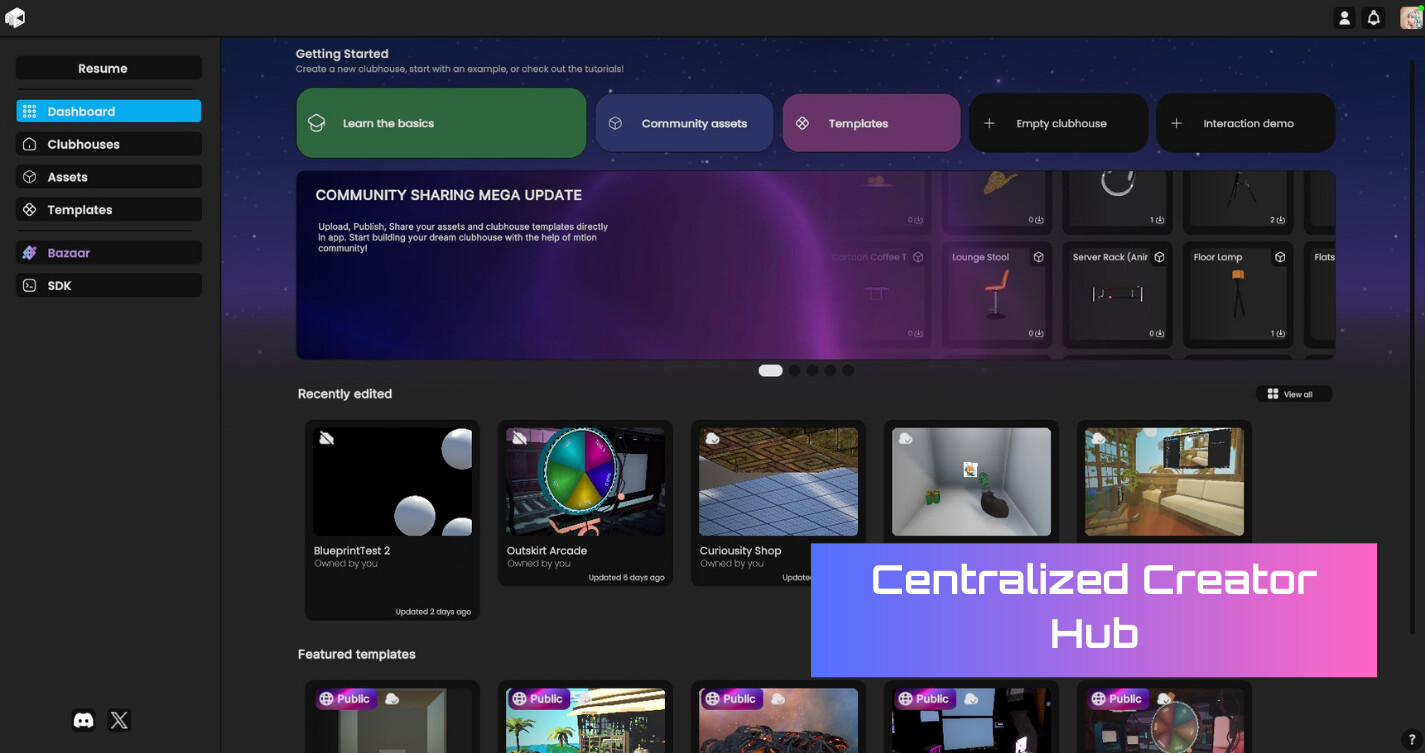Open the SDK section icon
Viewport: 1425px width, 753px height.
pos(29,285)
